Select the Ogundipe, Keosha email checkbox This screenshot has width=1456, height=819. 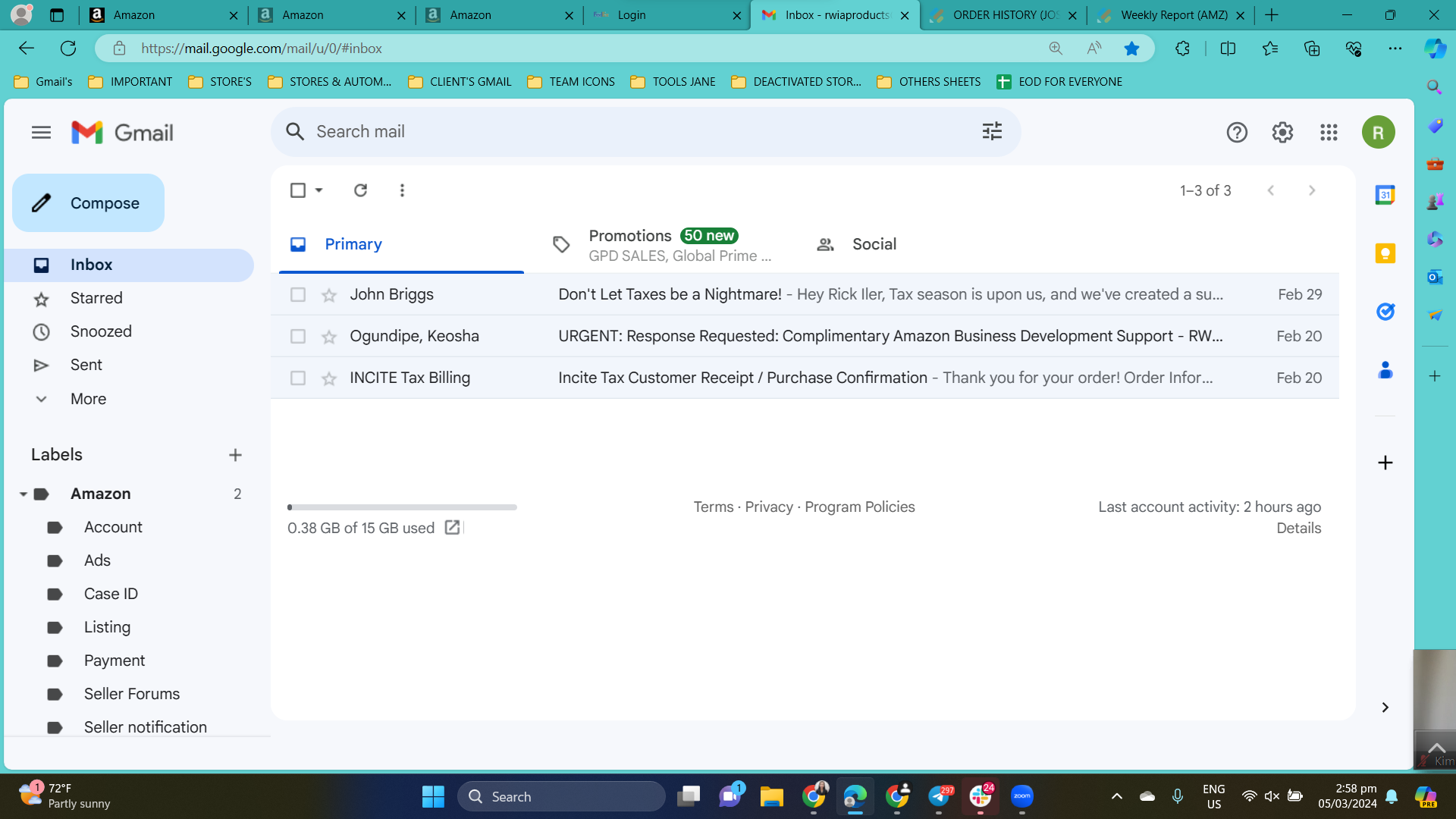(298, 336)
